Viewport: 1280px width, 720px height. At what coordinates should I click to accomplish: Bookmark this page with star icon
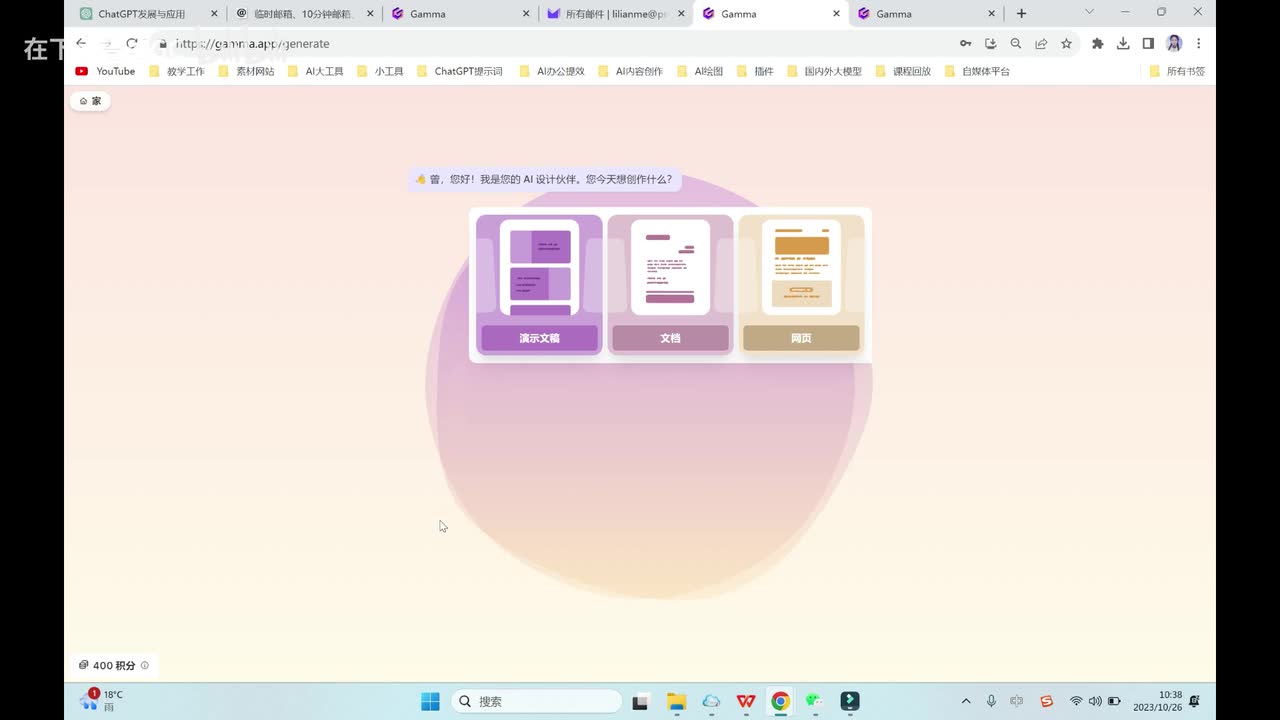[1066, 44]
